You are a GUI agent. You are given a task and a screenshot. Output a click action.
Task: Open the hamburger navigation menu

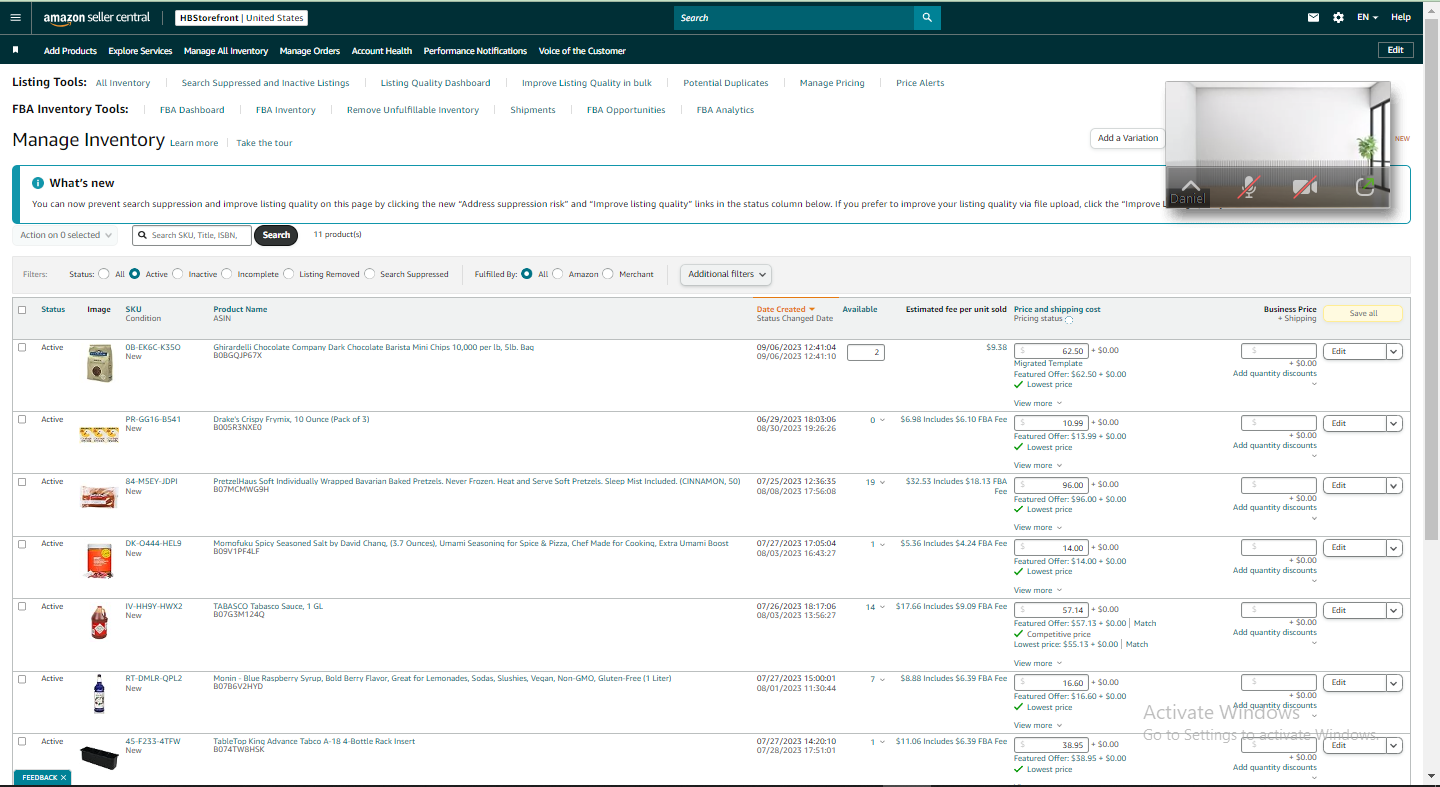[x=15, y=17]
